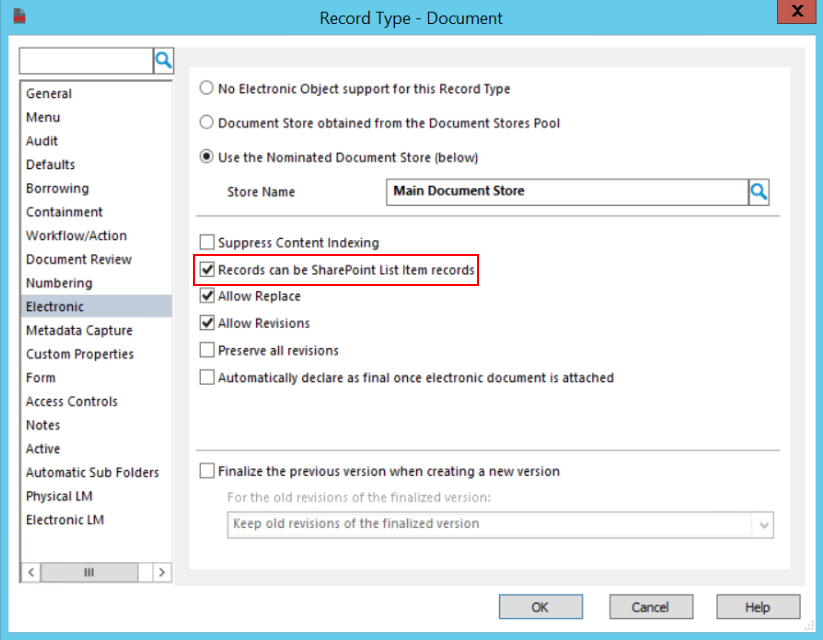Choose Document Store obtained from Pool option
Screen dimensions: 823x640
(207, 123)
